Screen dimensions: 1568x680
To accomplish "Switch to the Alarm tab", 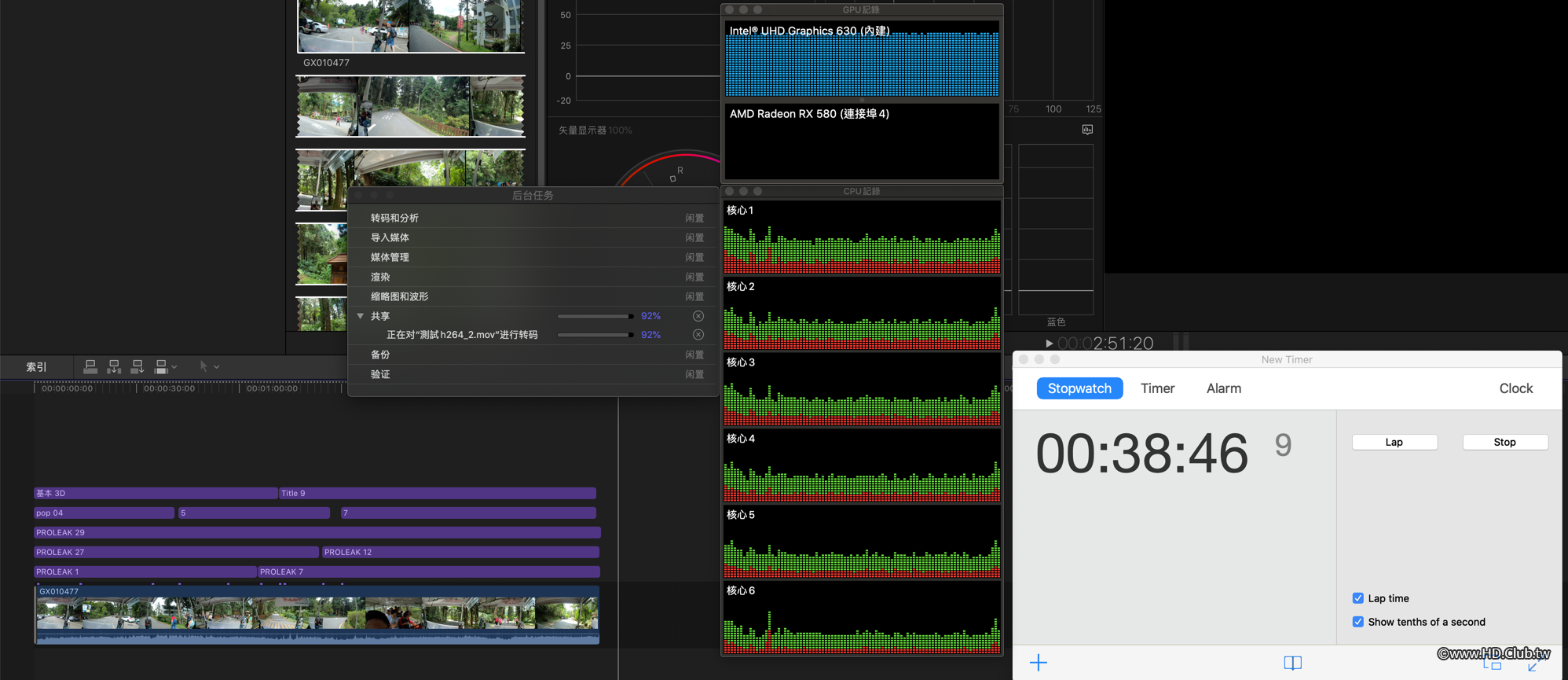I will pyautogui.click(x=1223, y=388).
